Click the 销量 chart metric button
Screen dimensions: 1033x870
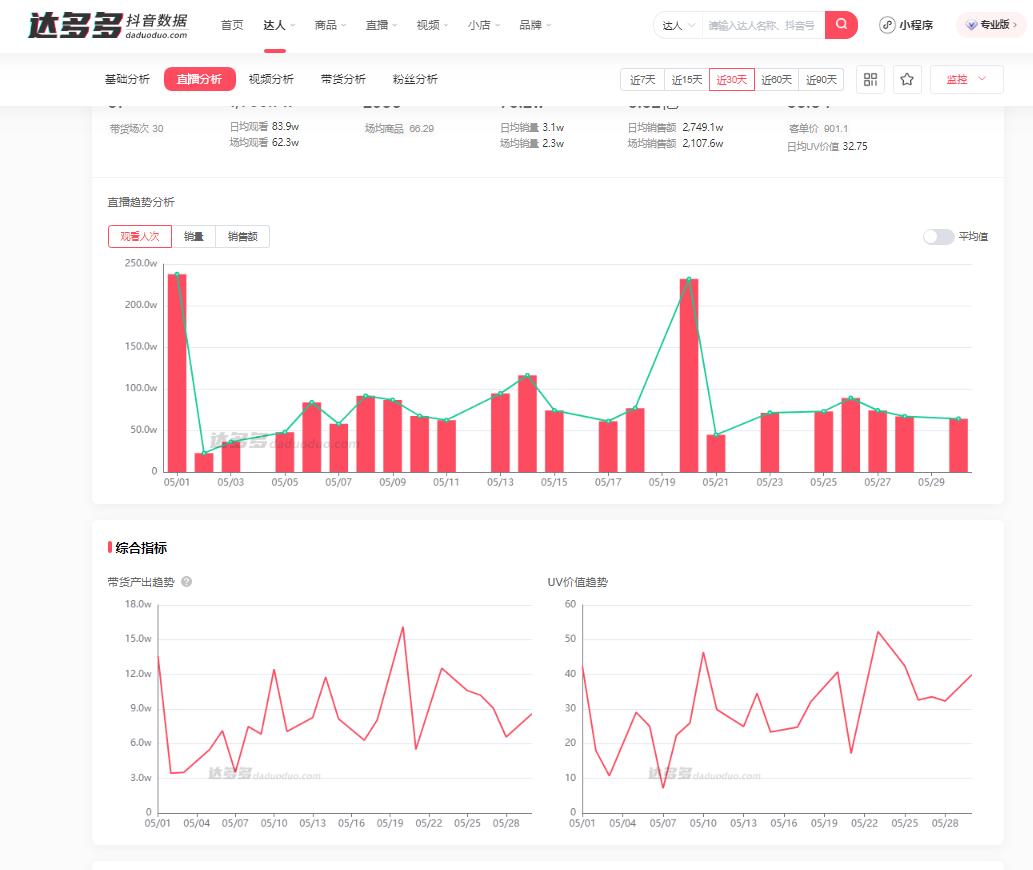(x=194, y=236)
